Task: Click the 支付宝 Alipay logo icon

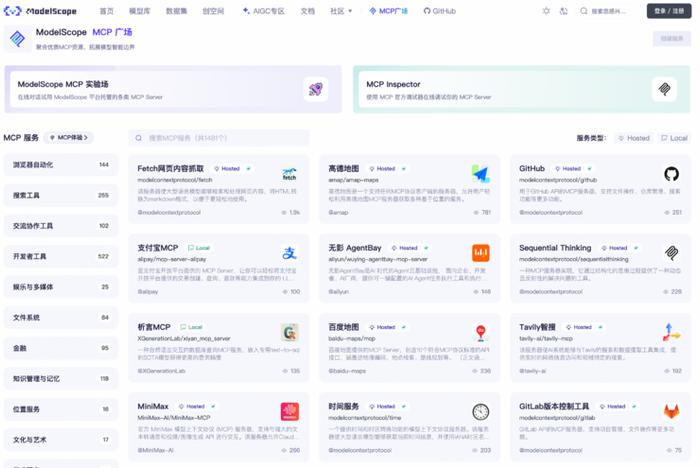Action: (x=289, y=253)
